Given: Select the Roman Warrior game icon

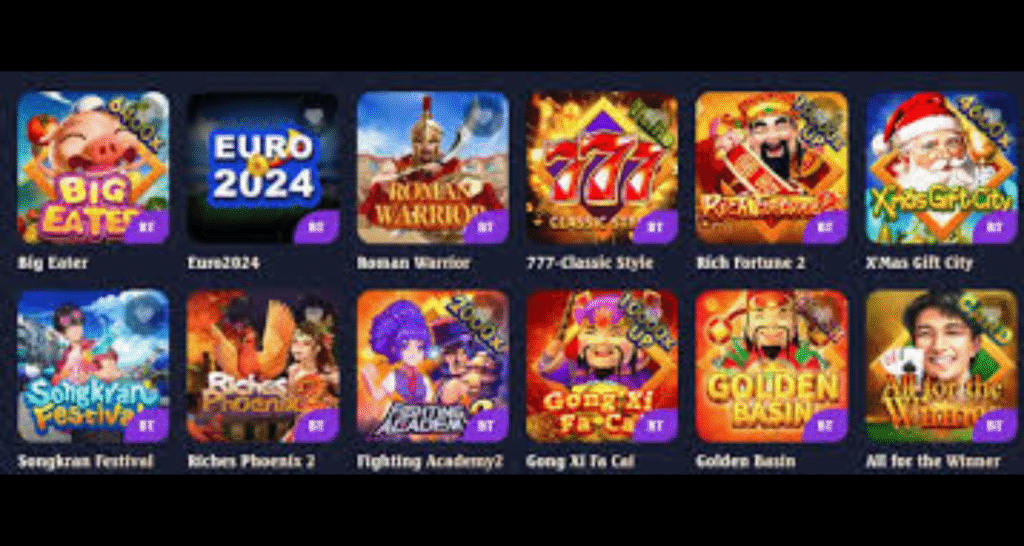Looking at the screenshot, I should click(x=432, y=167).
